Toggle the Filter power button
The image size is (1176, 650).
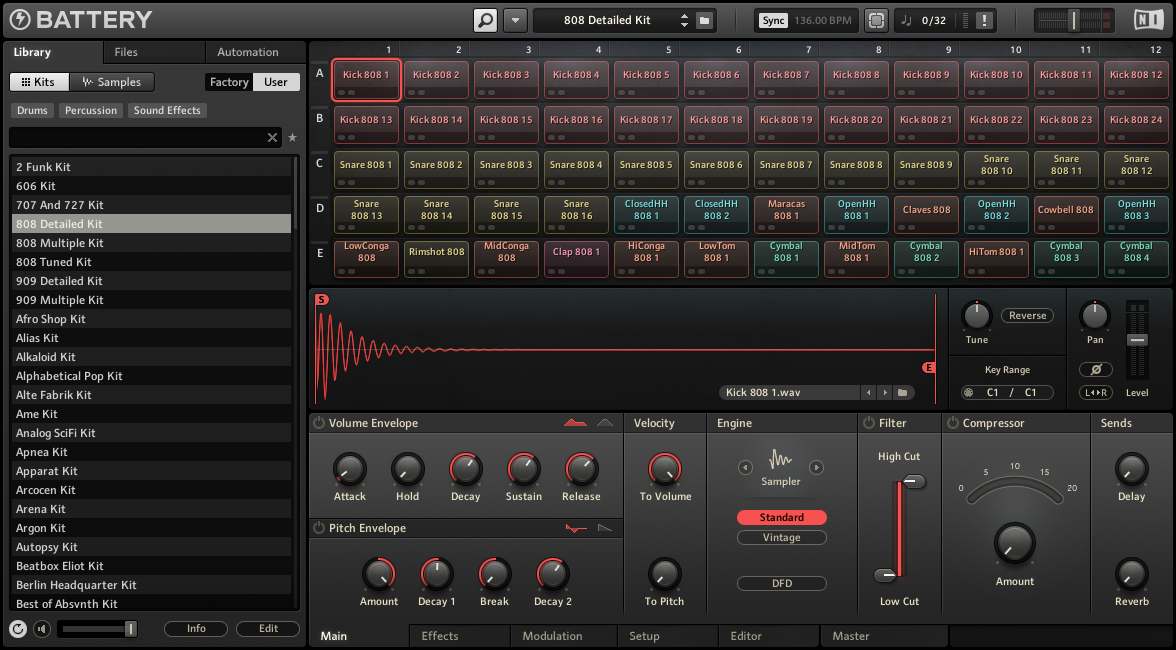tap(868, 423)
